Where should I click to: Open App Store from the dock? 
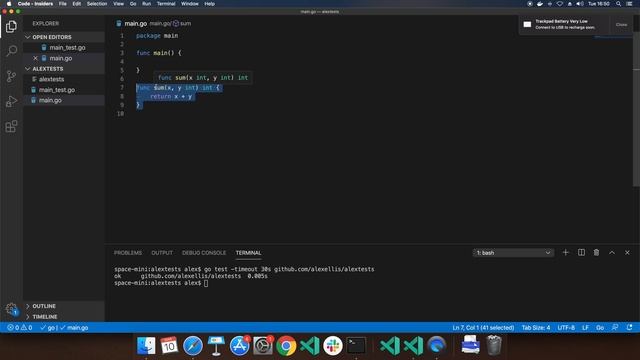coord(240,346)
